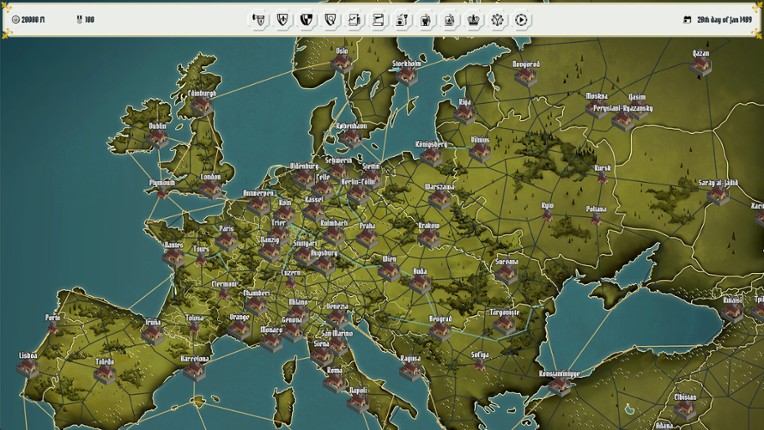
Task: Select the Dublin city marker
Action: (x=157, y=138)
